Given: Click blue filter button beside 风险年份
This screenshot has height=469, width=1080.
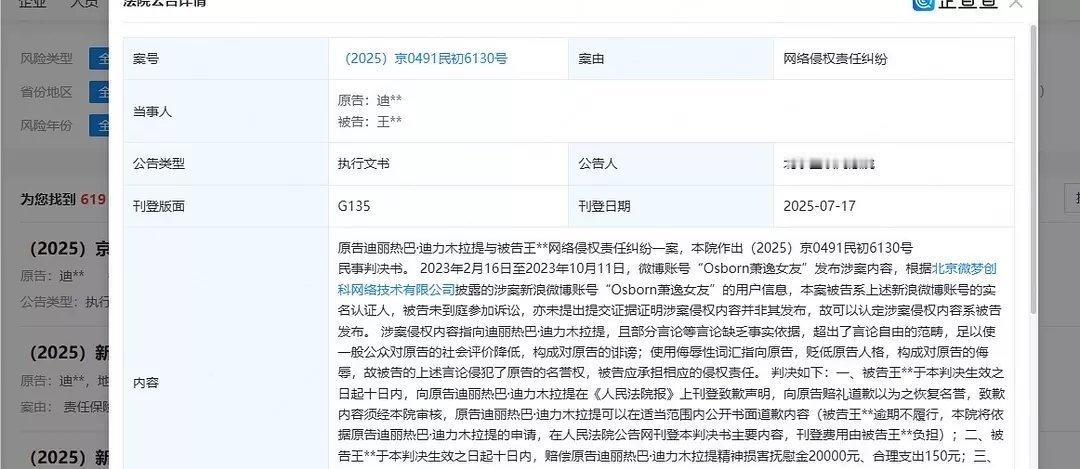Looking at the screenshot, I should pyautogui.click(x=99, y=125).
